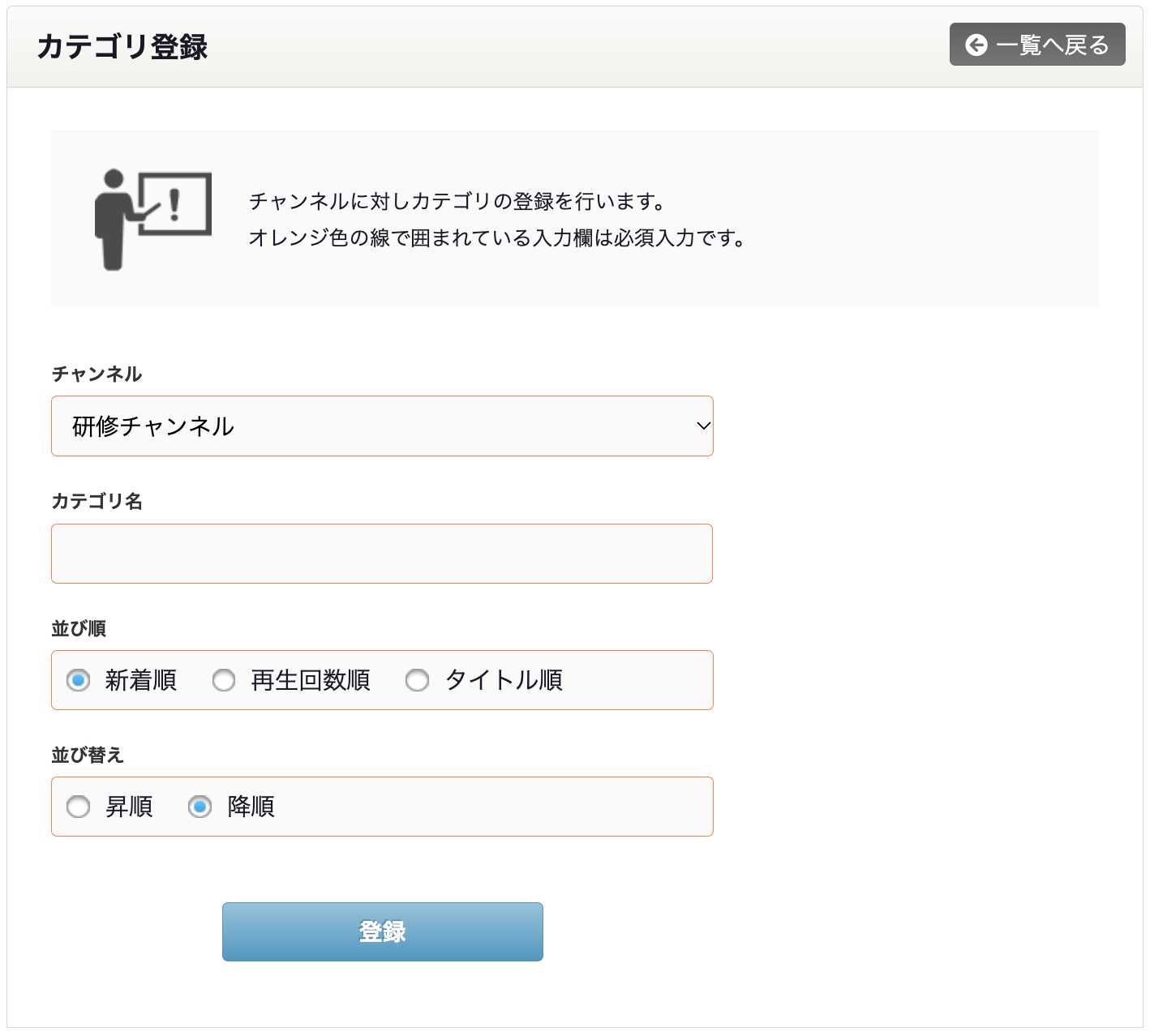This screenshot has height=1036, width=1150.
Task: Choose the 昇順 radio option
Action: coord(78,807)
